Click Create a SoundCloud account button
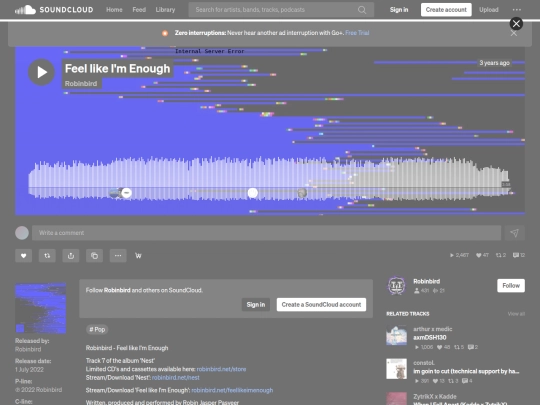540x405 pixels. pyautogui.click(x=321, y=304)
